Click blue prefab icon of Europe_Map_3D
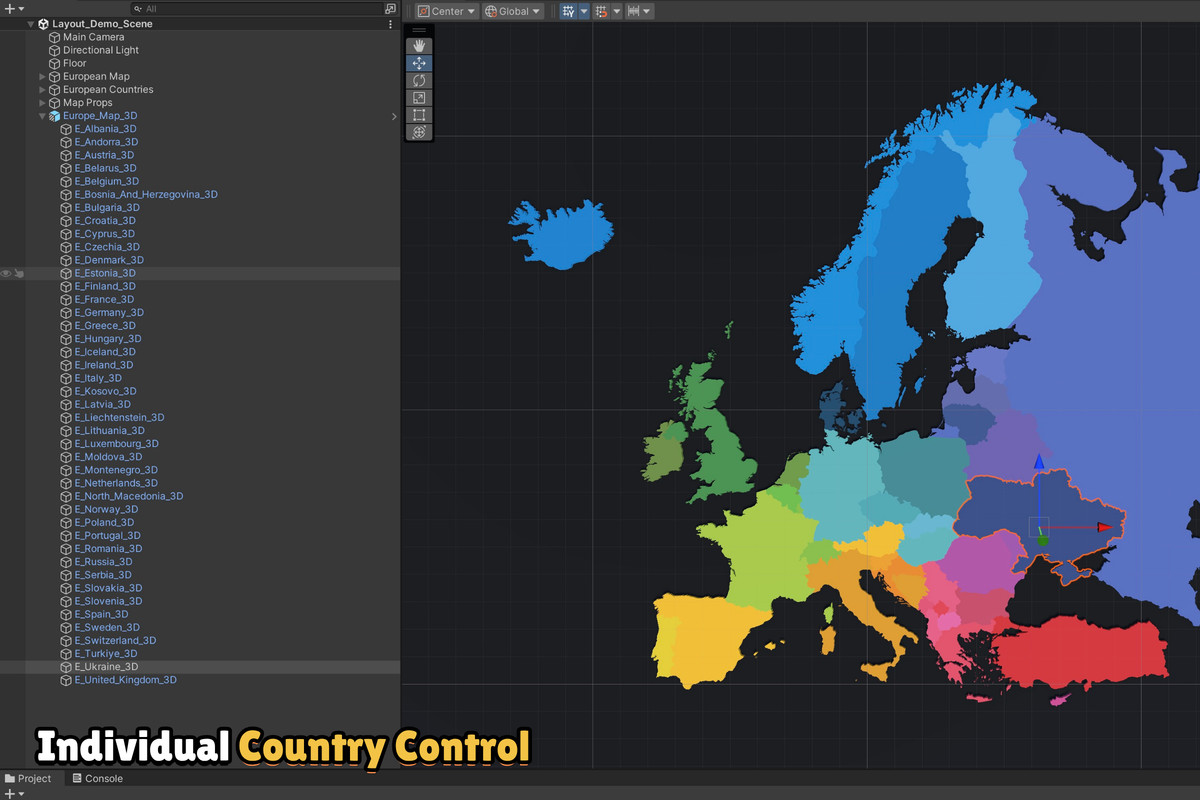The width and height of the screenshot is (1200, 800). (x=55, y=116)
